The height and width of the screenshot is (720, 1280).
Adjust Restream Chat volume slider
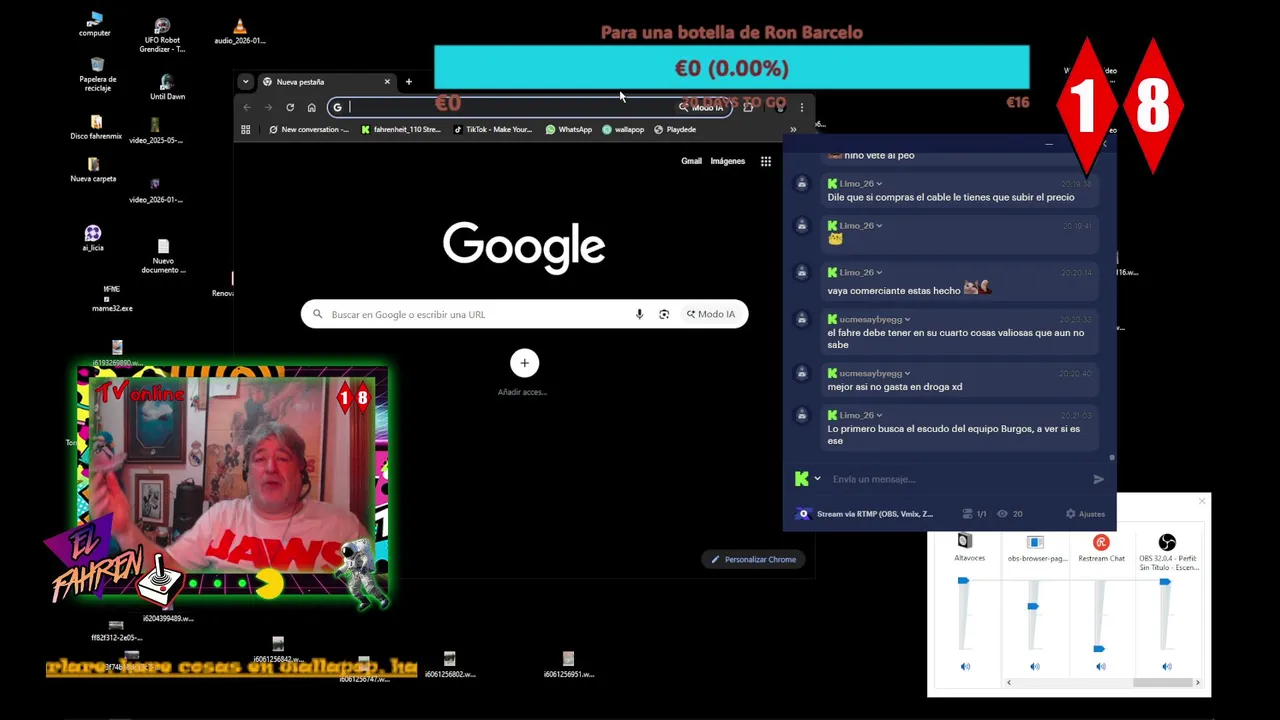coord(1099,649)
